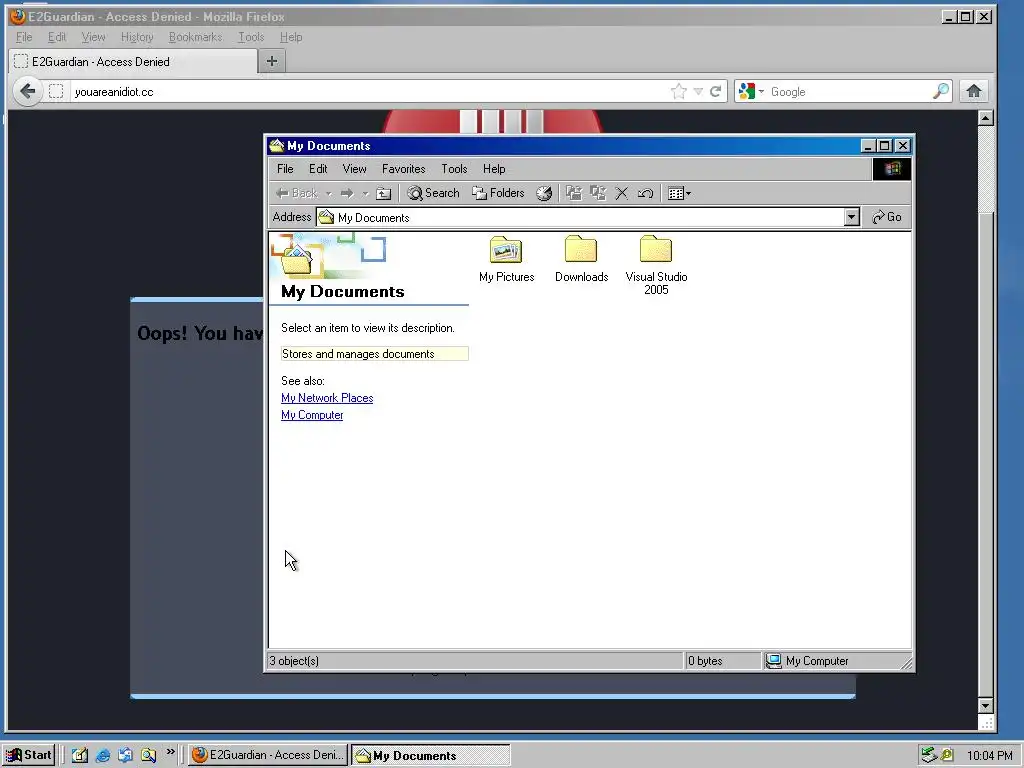This screenshot has width=1024, height=768.
Task: Open the My Pictures folder
Action: [x=506, y=260]
